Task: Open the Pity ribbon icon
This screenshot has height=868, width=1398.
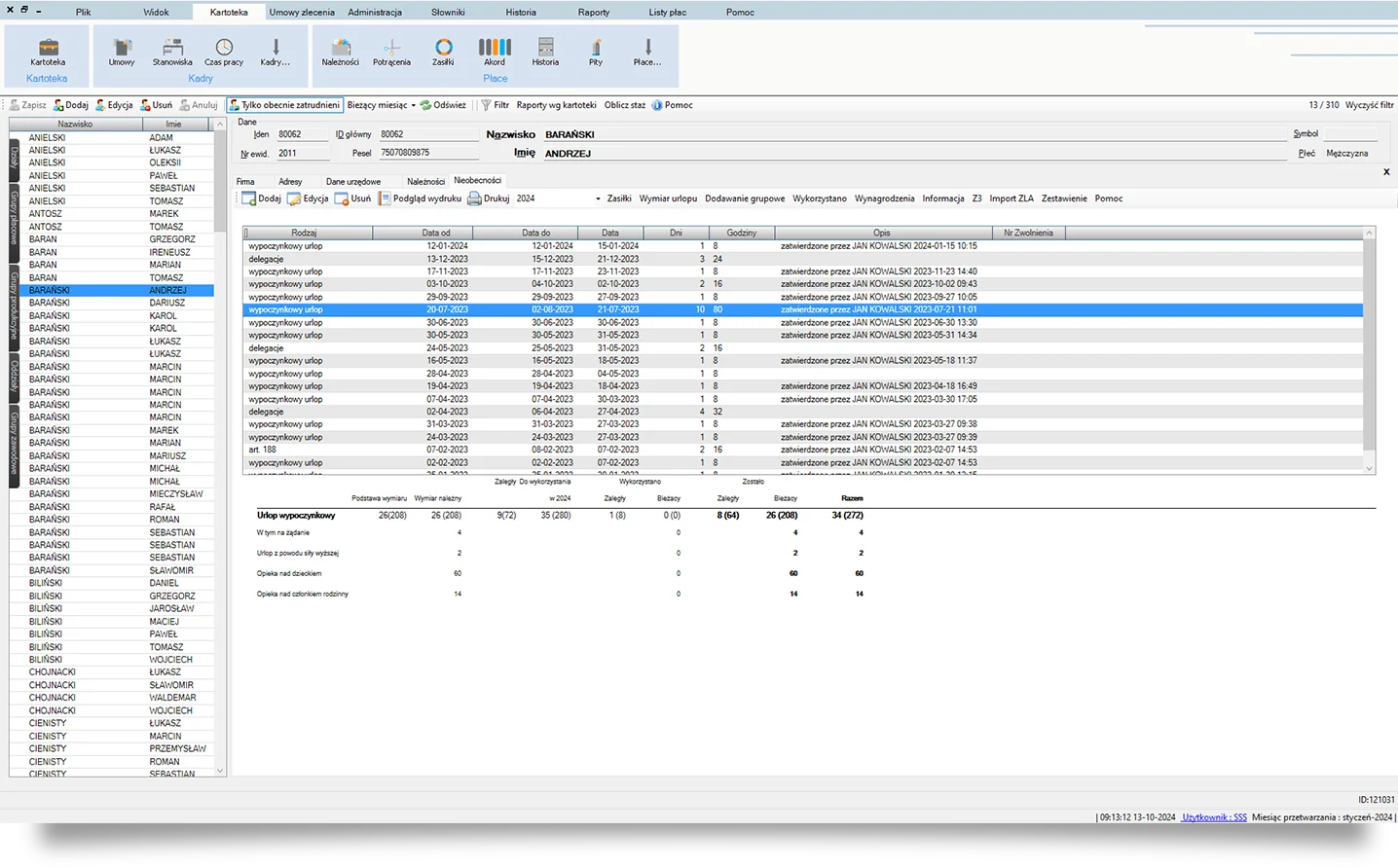Action: [x=596, y=52]
